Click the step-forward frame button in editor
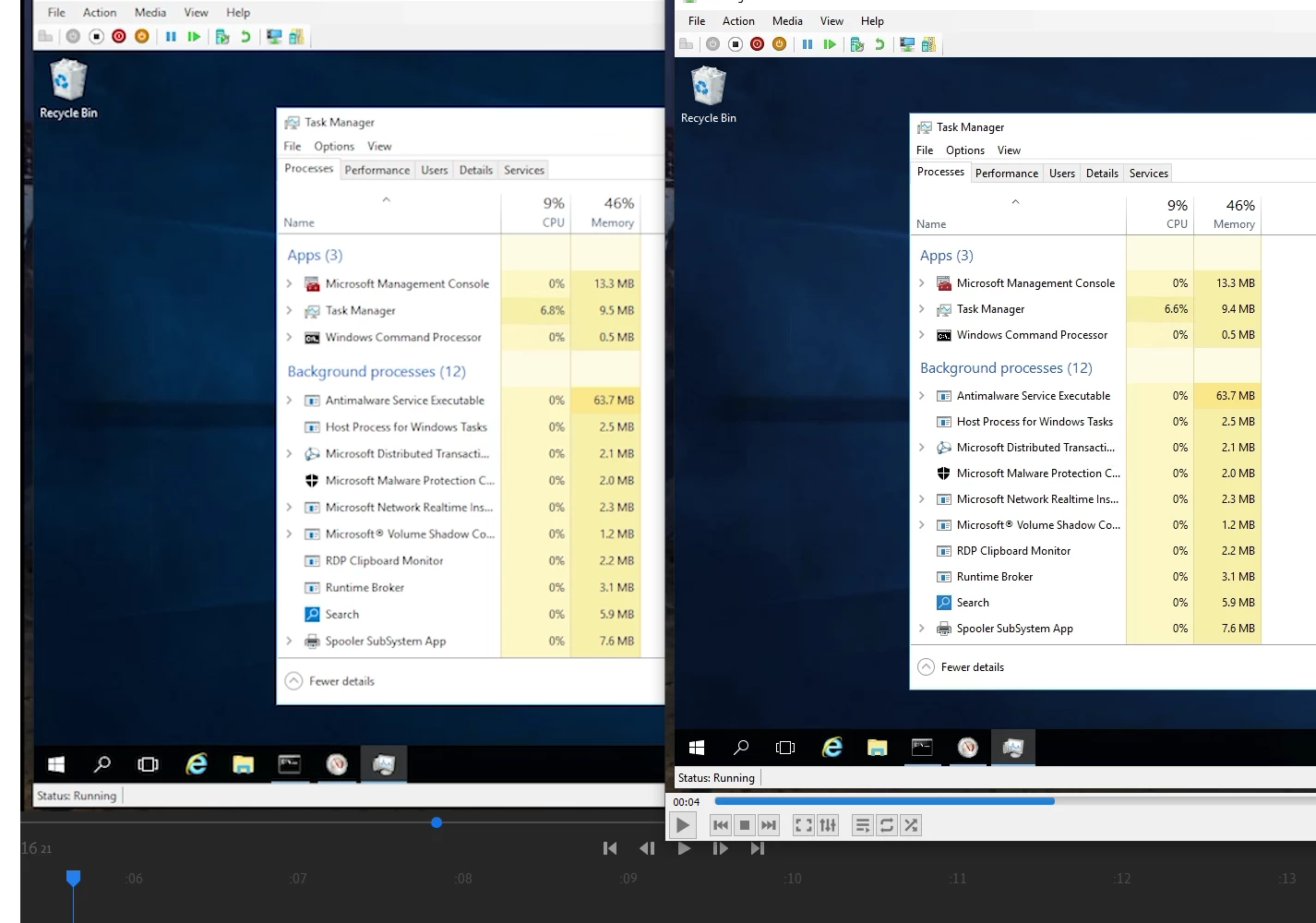Screen dimensions: 1316x923 tap(721, 848)
